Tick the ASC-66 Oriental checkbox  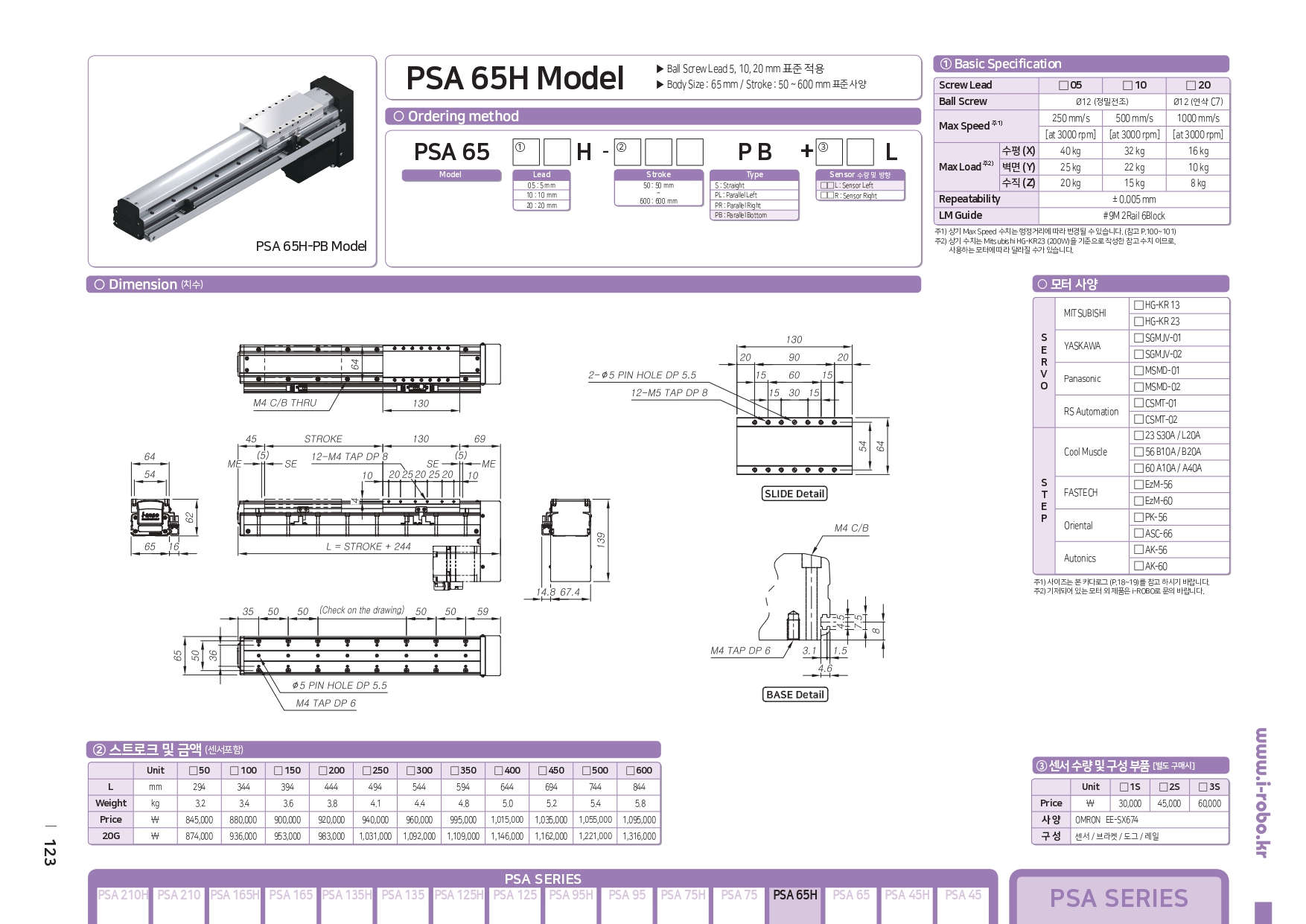(x=1138, y=533)
